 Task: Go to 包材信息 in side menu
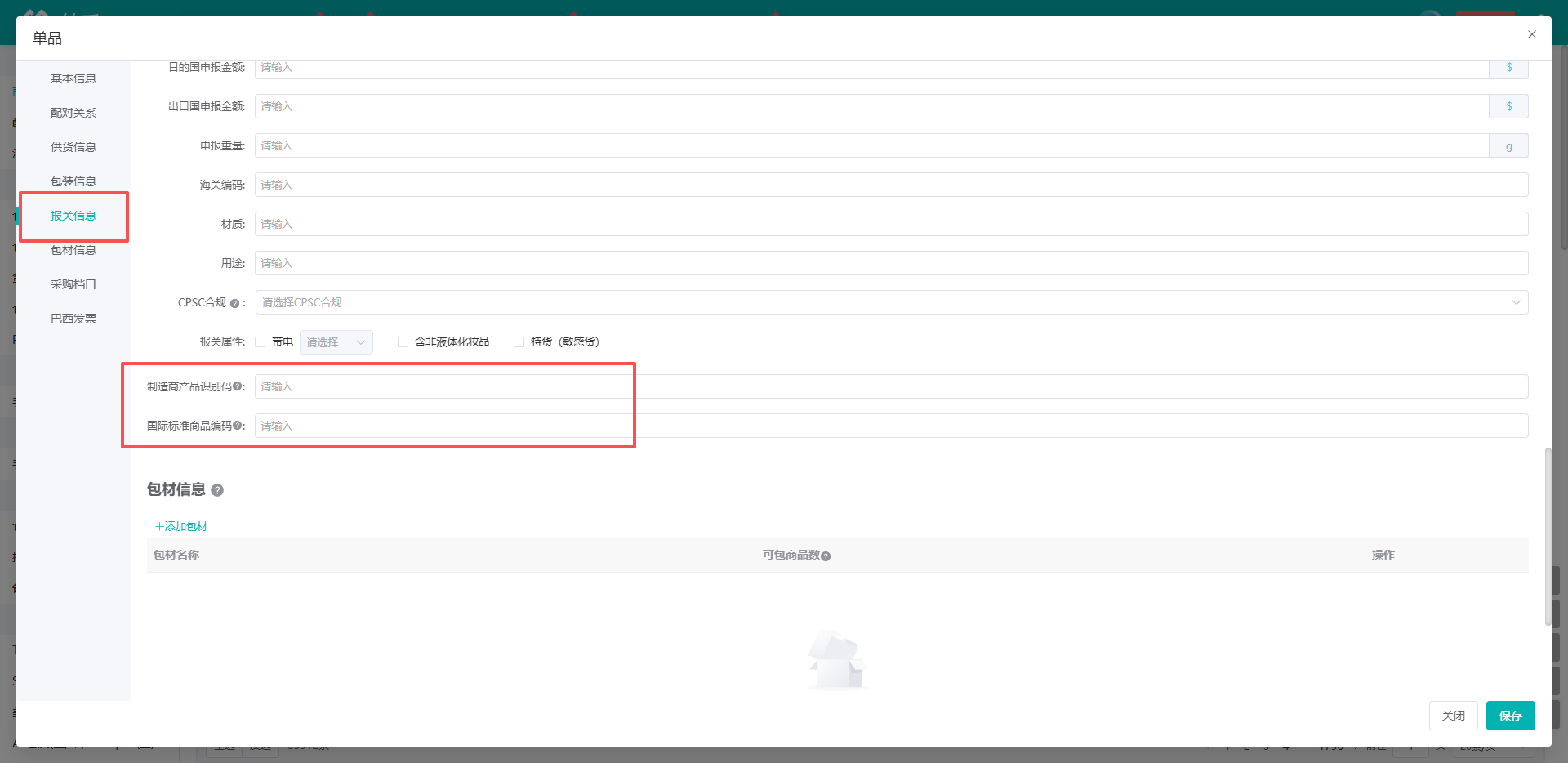[x=73, y=250]
